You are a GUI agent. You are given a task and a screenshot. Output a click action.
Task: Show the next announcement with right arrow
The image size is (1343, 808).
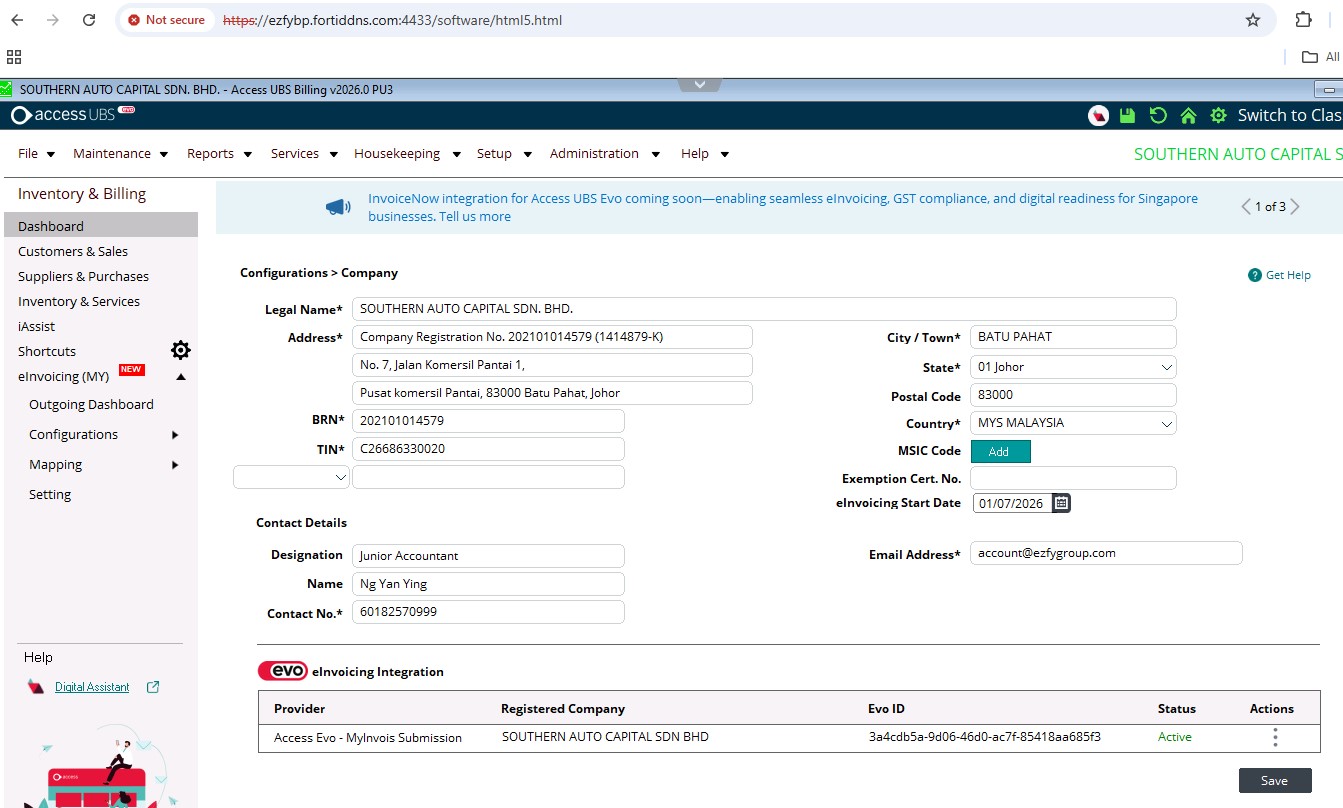(1295, 207)
